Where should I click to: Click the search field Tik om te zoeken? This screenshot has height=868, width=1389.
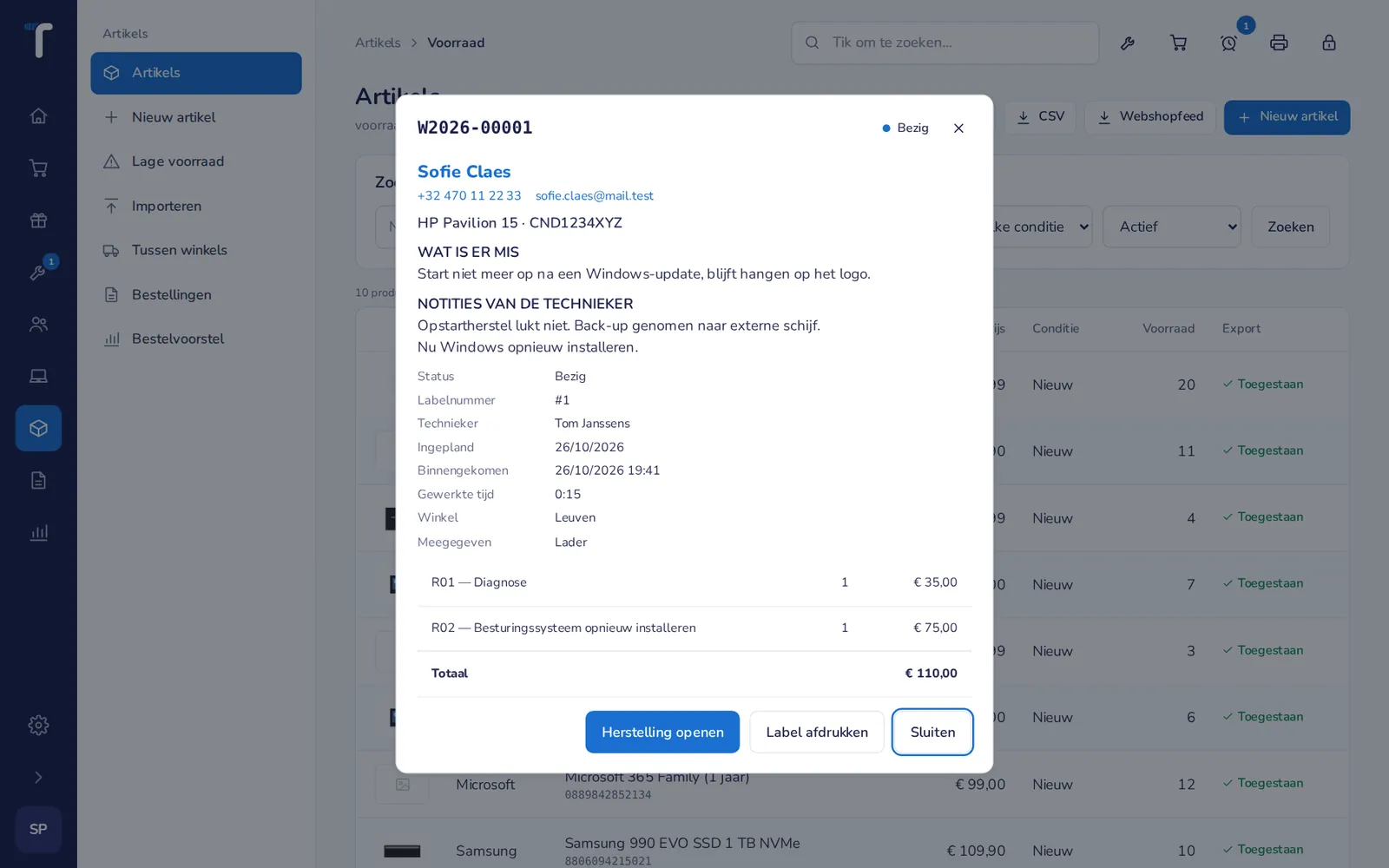[x=945, y=43]
